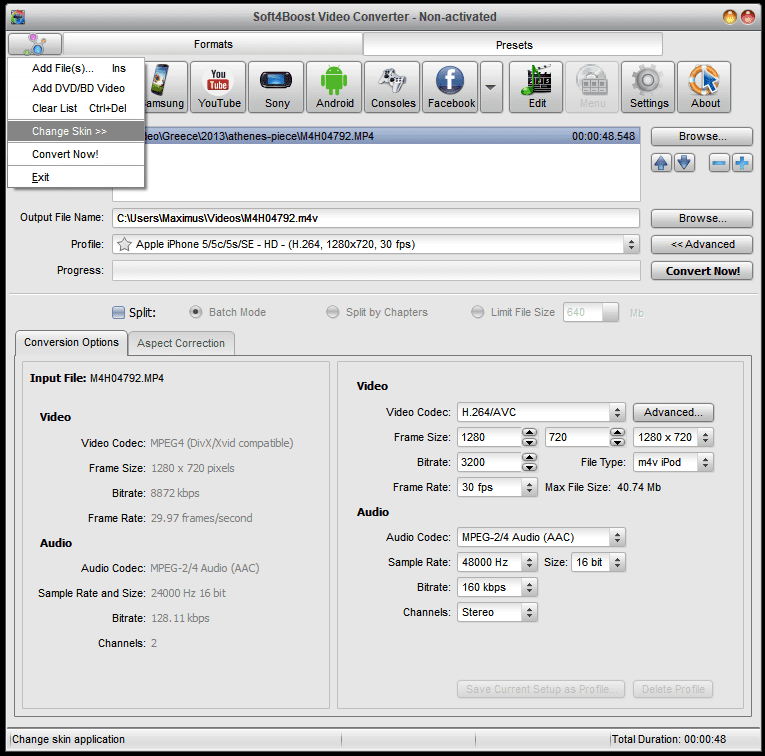Image resolution: width=765 pixels, height=756 pixels.
Task: Open audio Bitrate 160 kbps dropdown
Action: pyautogui.click(x=529, y=587)
